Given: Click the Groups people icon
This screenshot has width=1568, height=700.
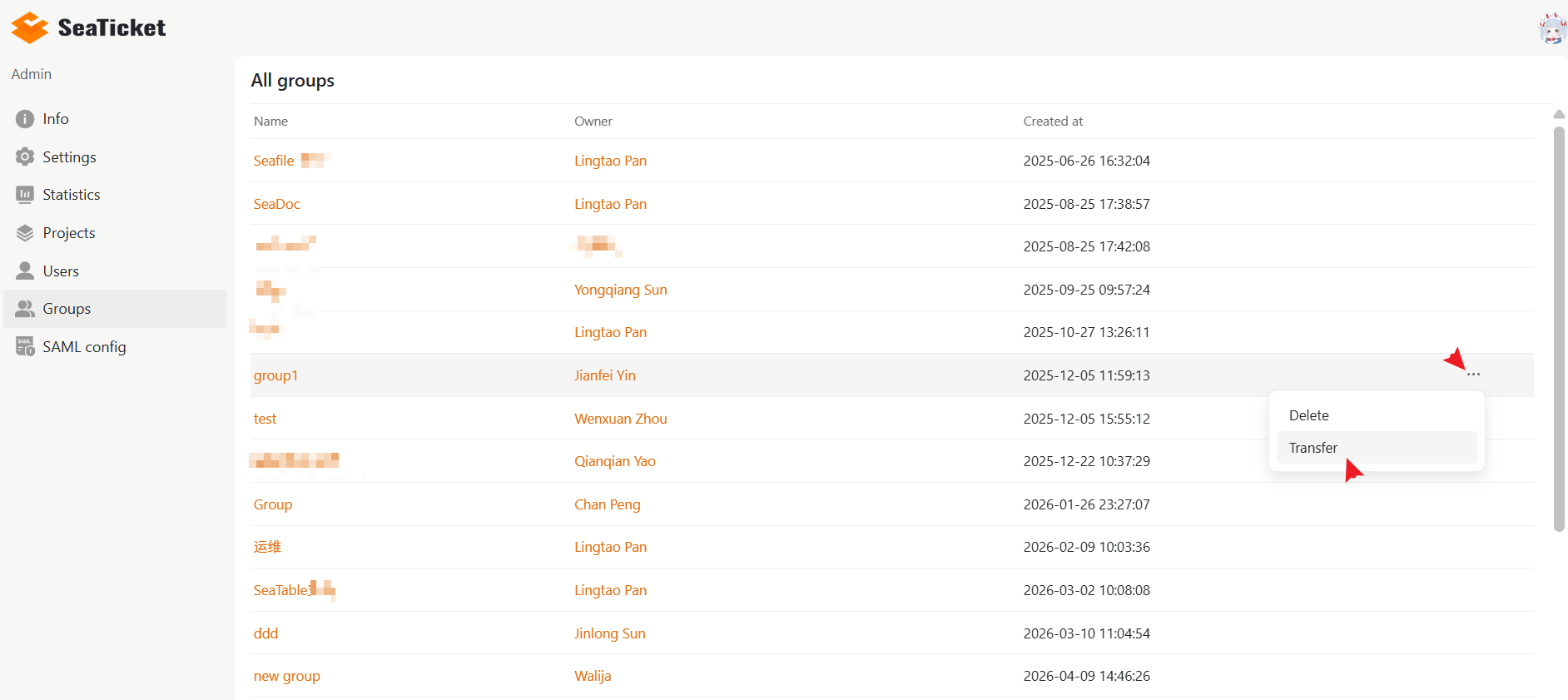Looking at the screenshot, I should (25, 309).
